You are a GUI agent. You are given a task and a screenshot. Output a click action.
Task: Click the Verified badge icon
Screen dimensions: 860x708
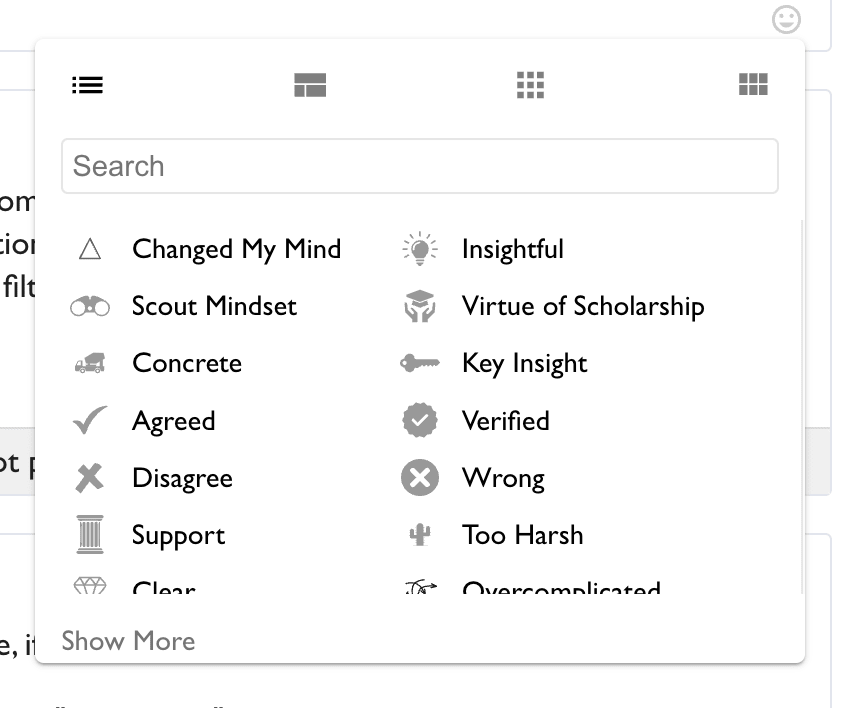420,421
